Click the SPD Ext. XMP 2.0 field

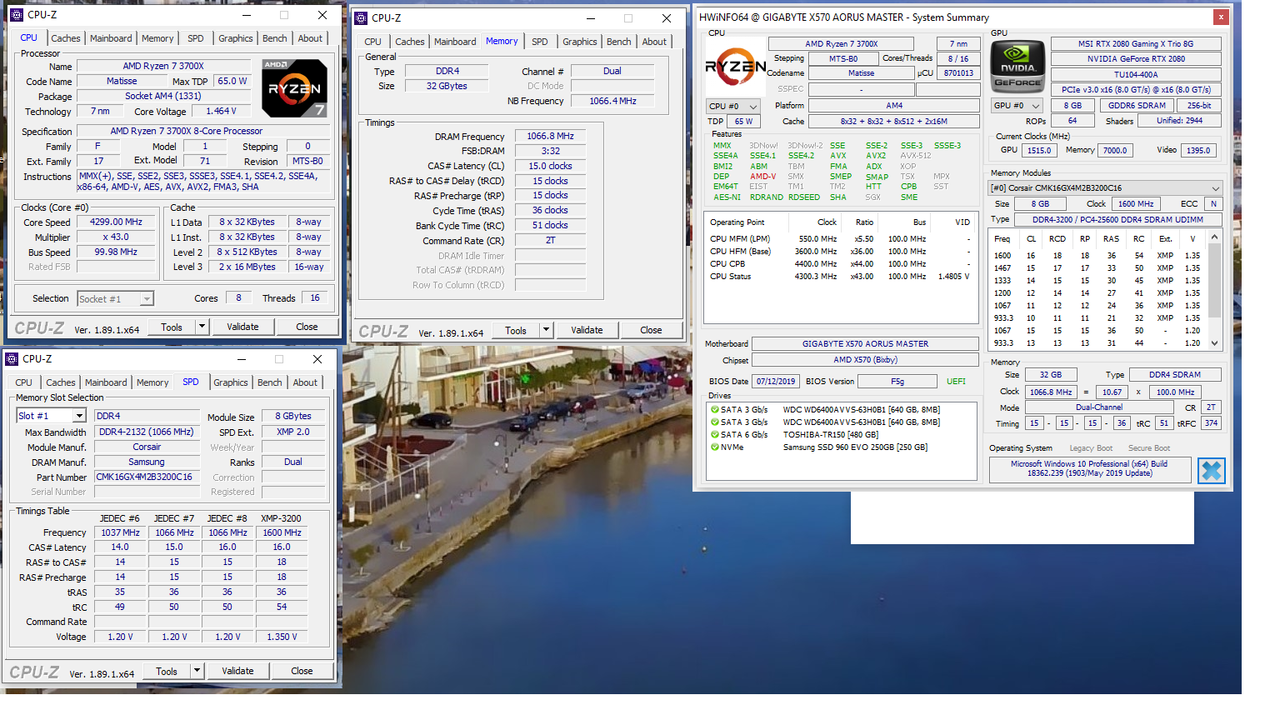tap(295, 432)
